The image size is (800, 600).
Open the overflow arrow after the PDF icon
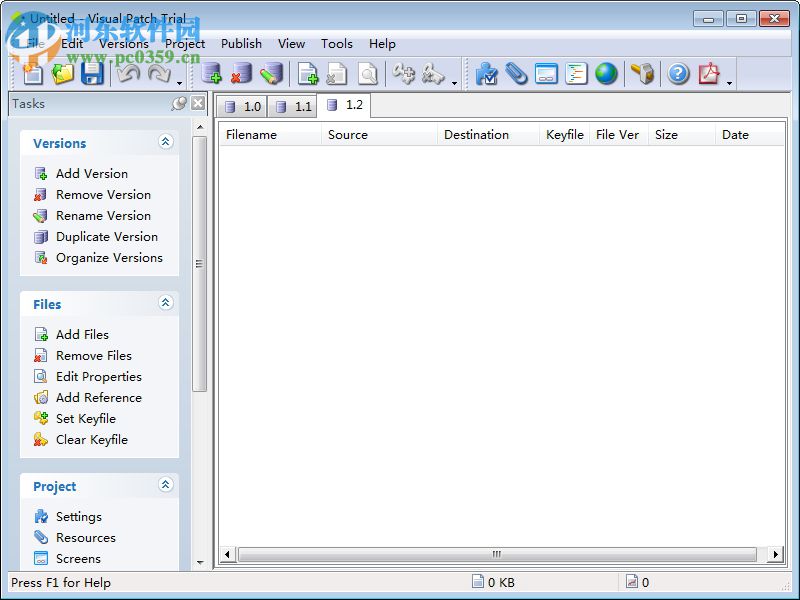[729, 83]
